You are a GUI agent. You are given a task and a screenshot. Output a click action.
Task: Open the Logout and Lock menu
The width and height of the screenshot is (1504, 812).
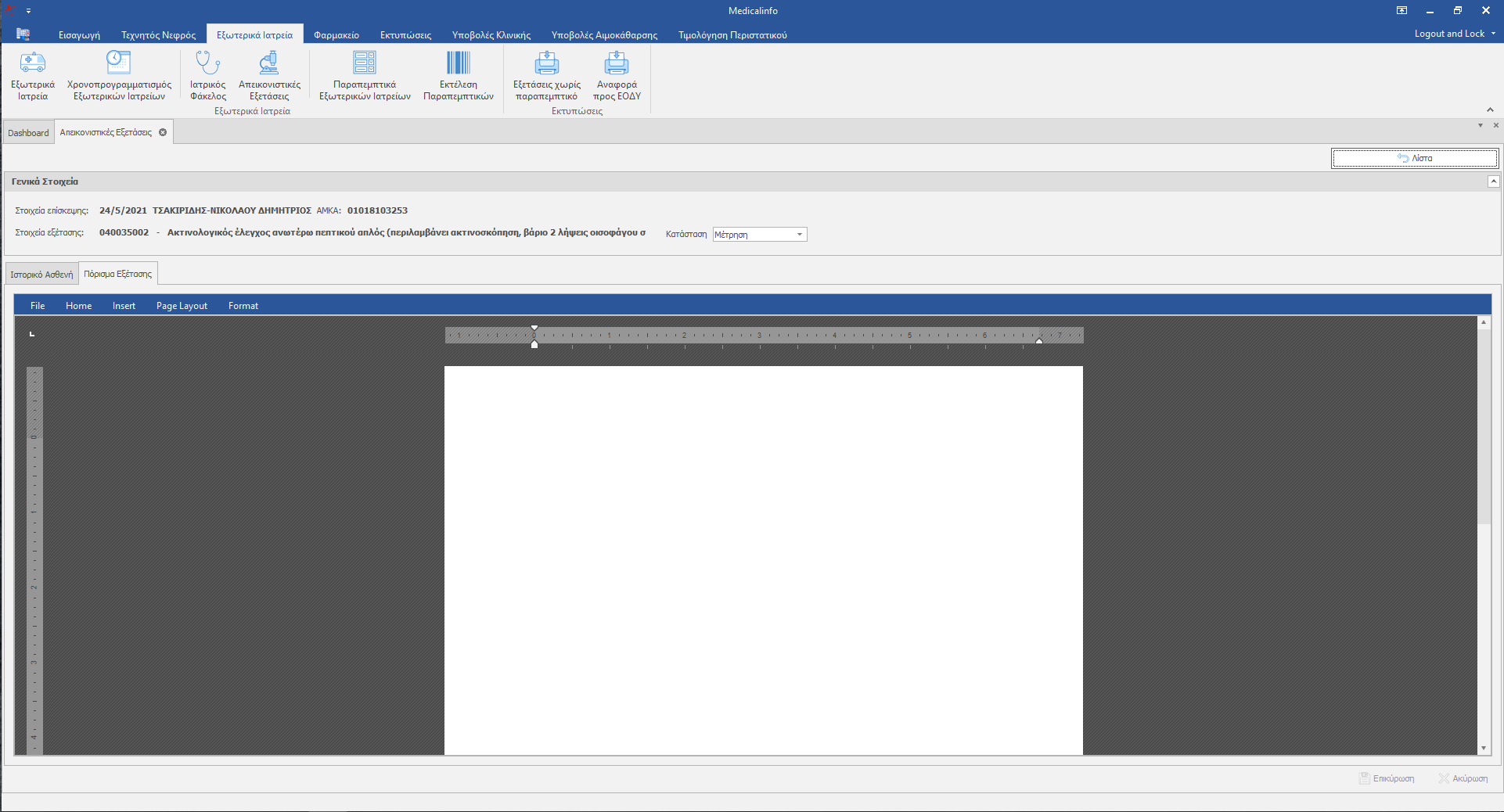tap(1454, 34)
